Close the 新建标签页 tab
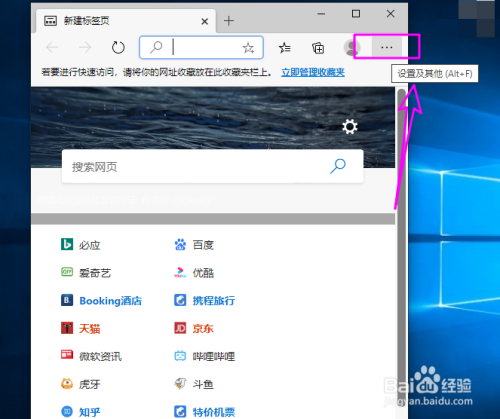500x419 pixels. click(205, 22)
